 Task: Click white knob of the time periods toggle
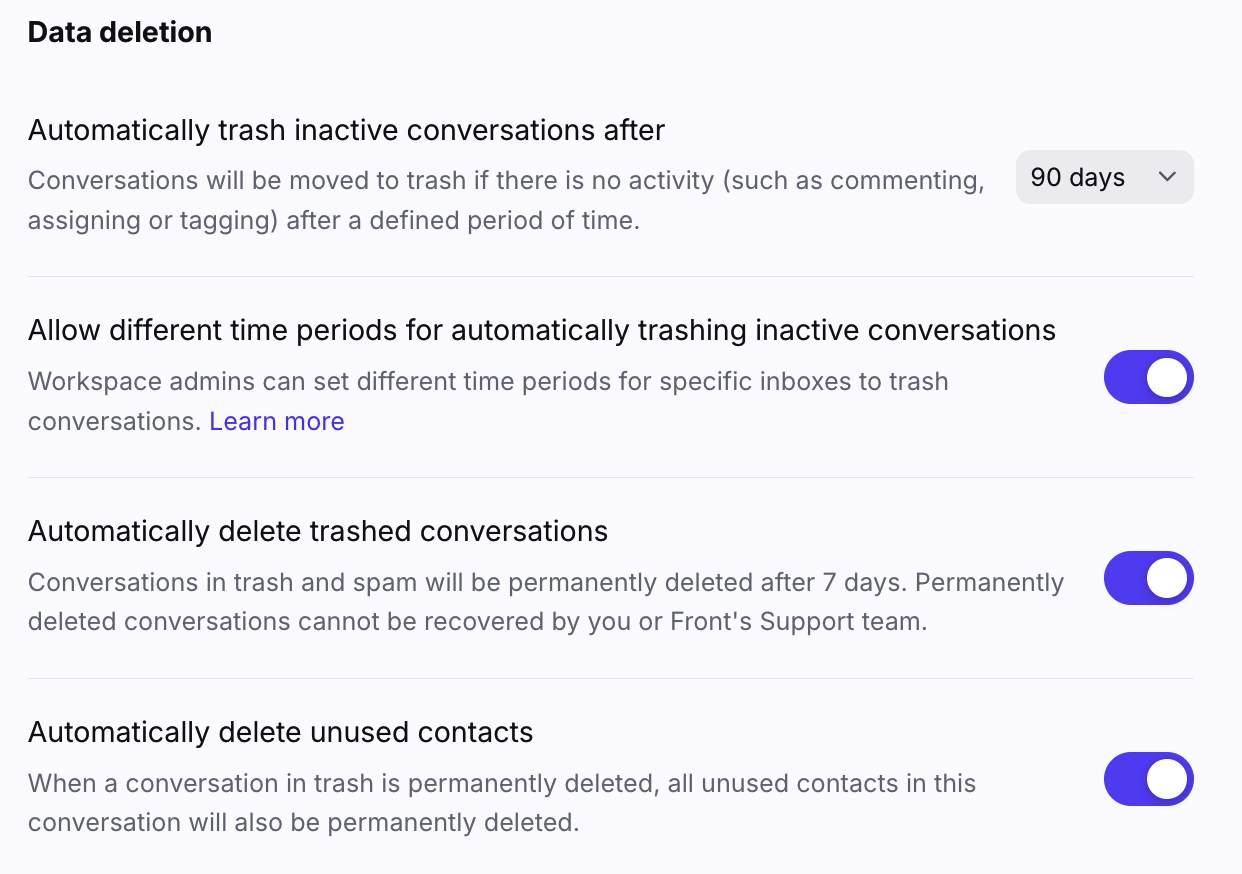1167,377
